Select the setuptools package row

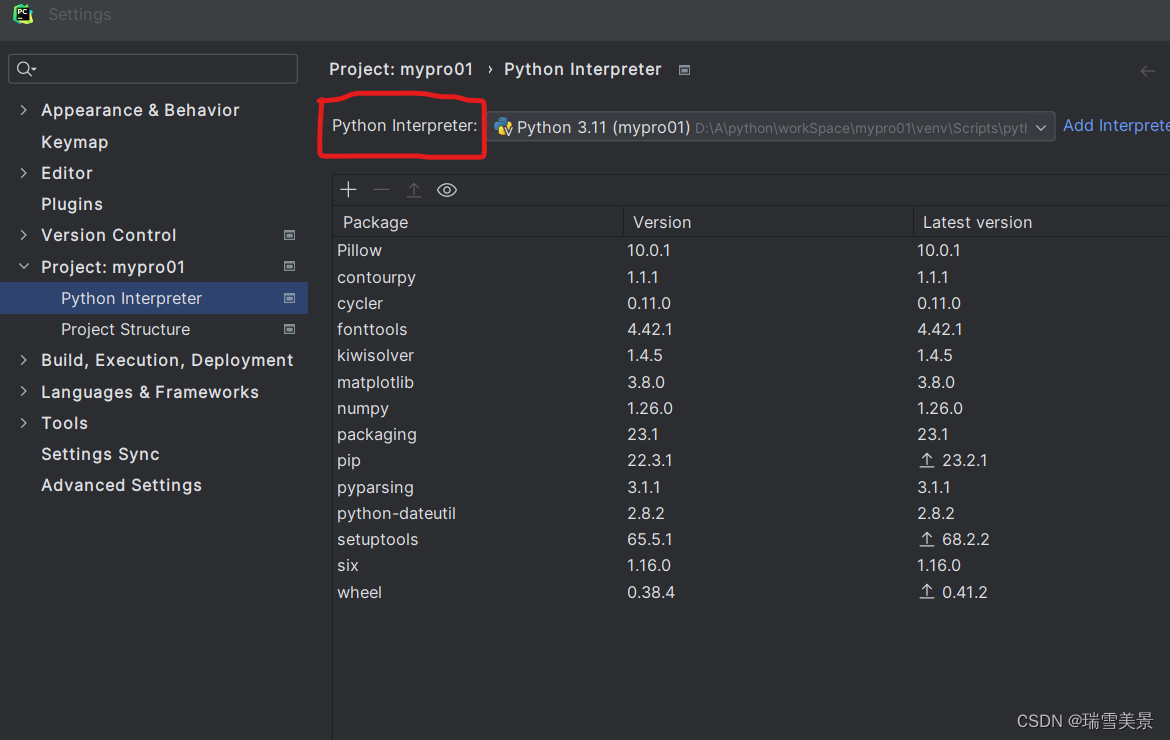(751, 539)
